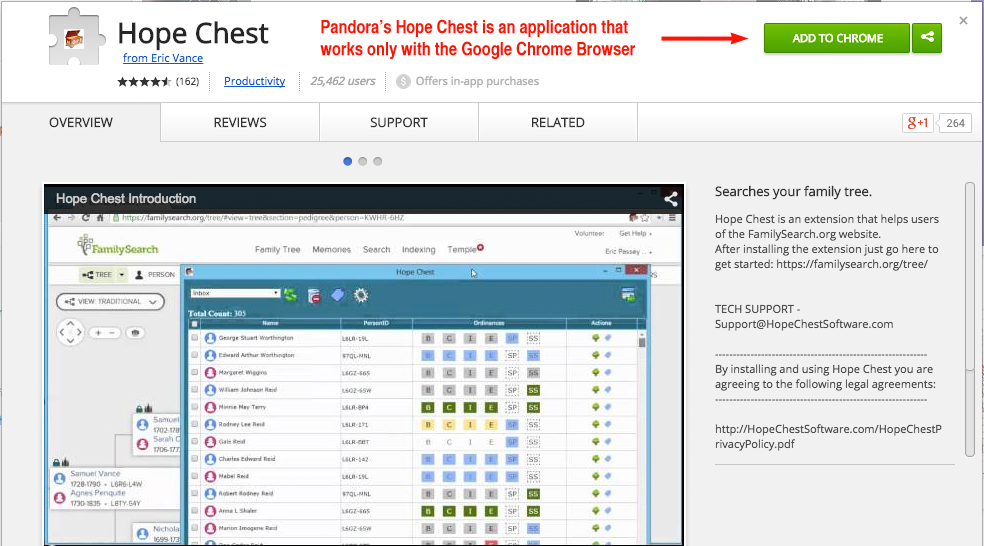Check the box for Charles Edward Reid
Image resolution: width=984 pixels, height=546 pixels.
195,459
